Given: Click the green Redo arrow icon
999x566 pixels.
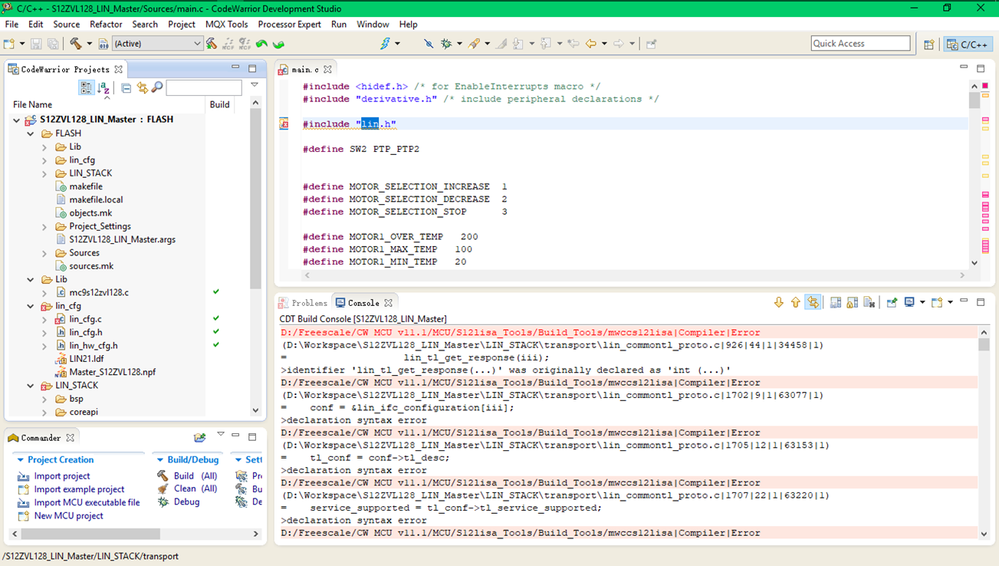Looking at the screenshot, I should tap(278, 43).
